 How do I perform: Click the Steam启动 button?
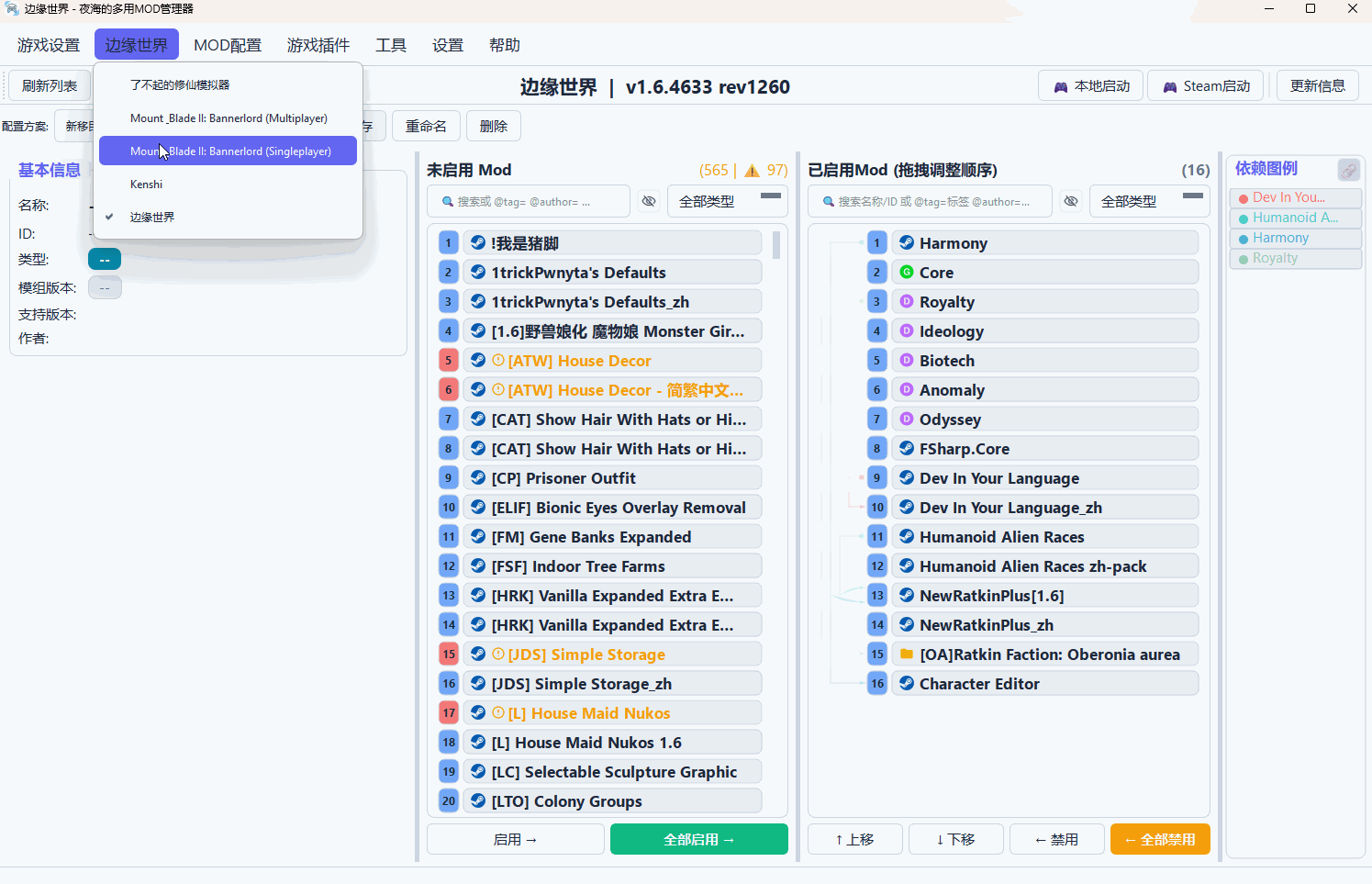[1205, 84]
